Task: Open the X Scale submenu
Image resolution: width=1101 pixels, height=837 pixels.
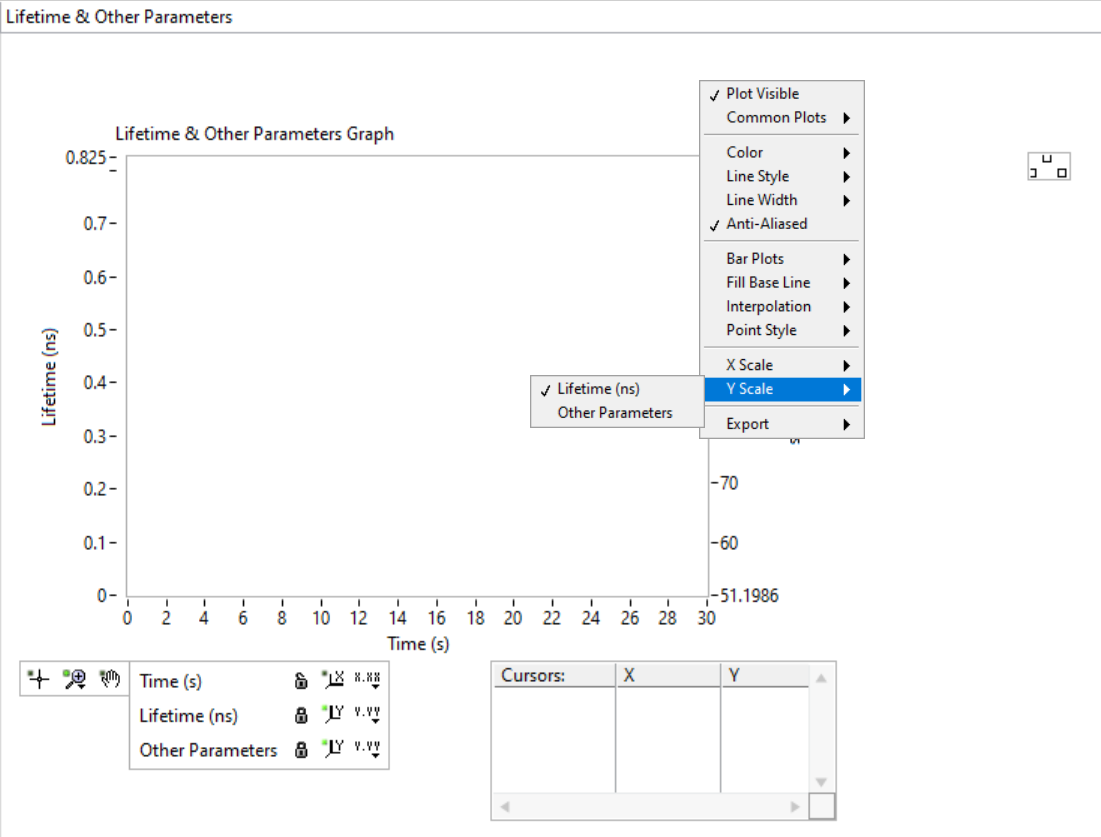Action: coord(782,365)
